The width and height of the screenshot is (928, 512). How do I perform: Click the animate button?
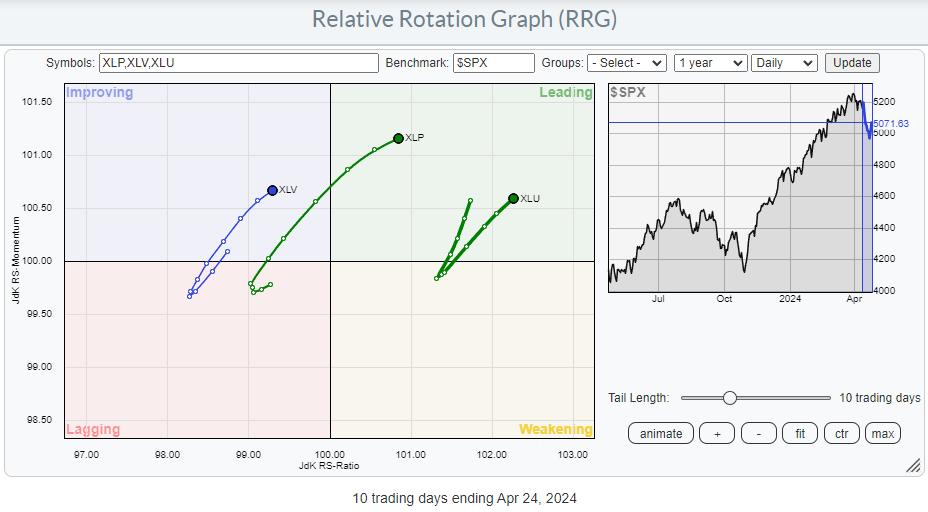point(661,433)
